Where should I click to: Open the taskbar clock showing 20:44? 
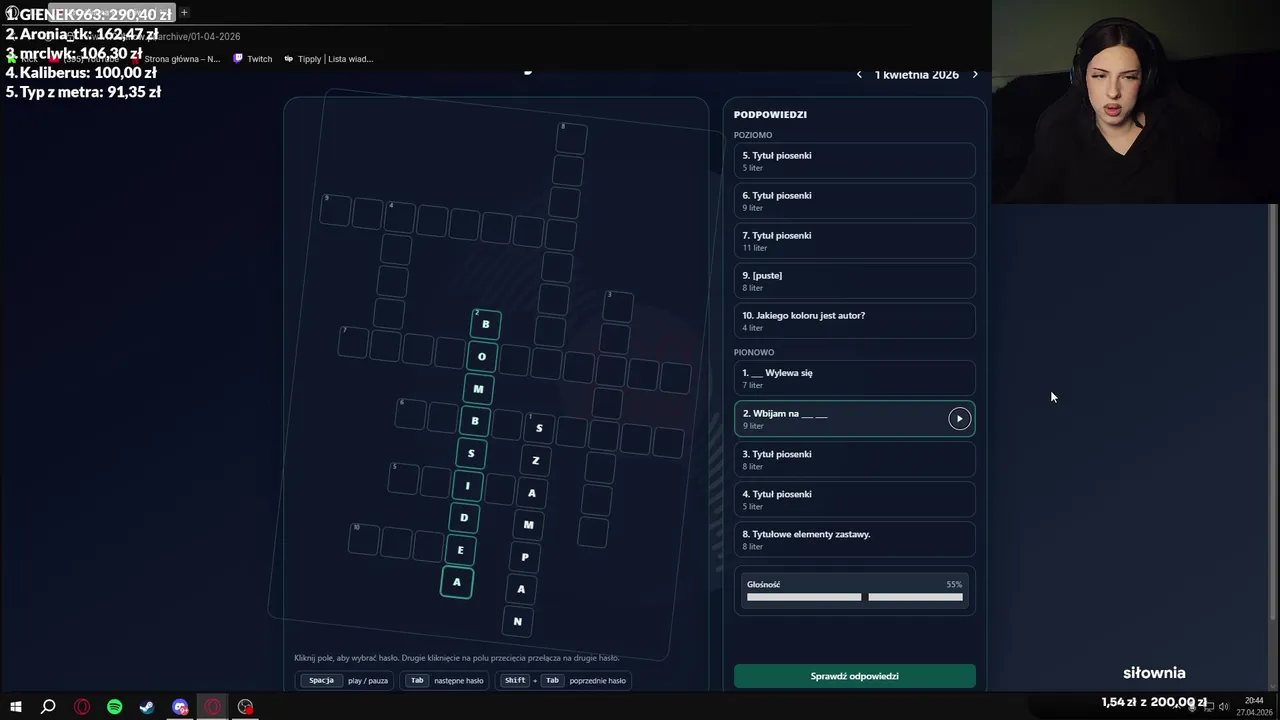pos(1254,707)
